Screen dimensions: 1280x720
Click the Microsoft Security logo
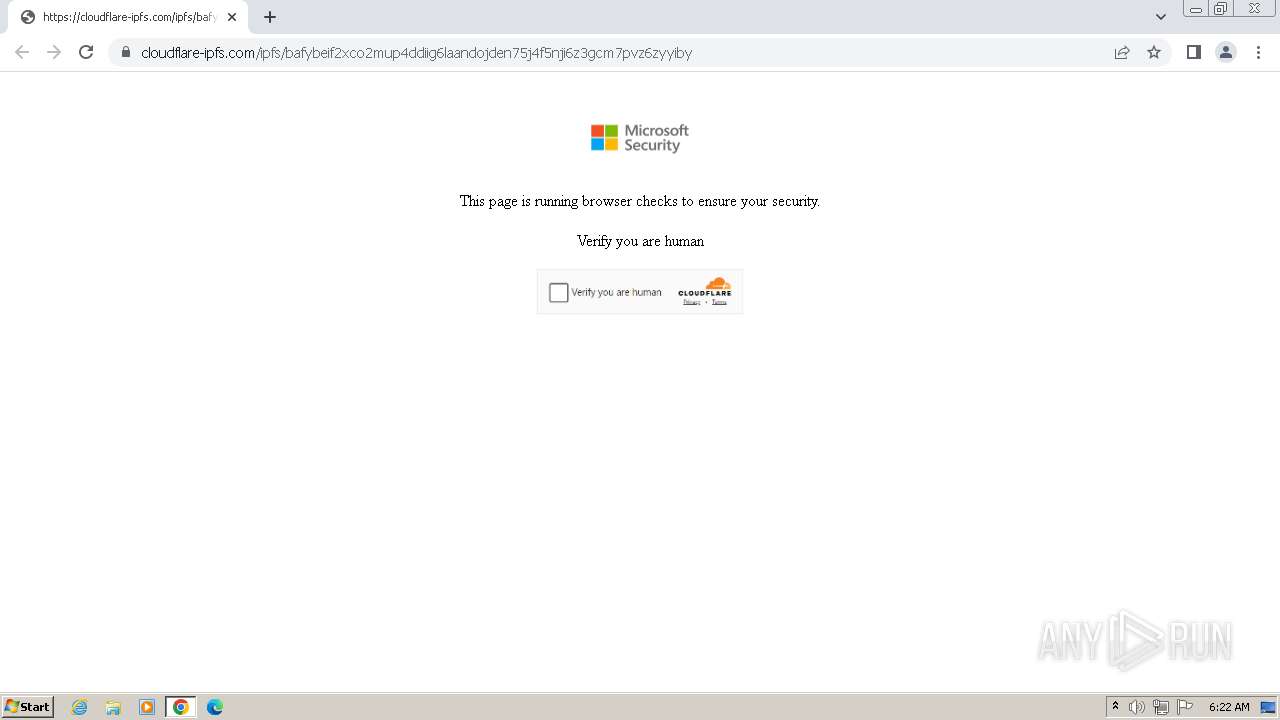click(x=640, y=138)
